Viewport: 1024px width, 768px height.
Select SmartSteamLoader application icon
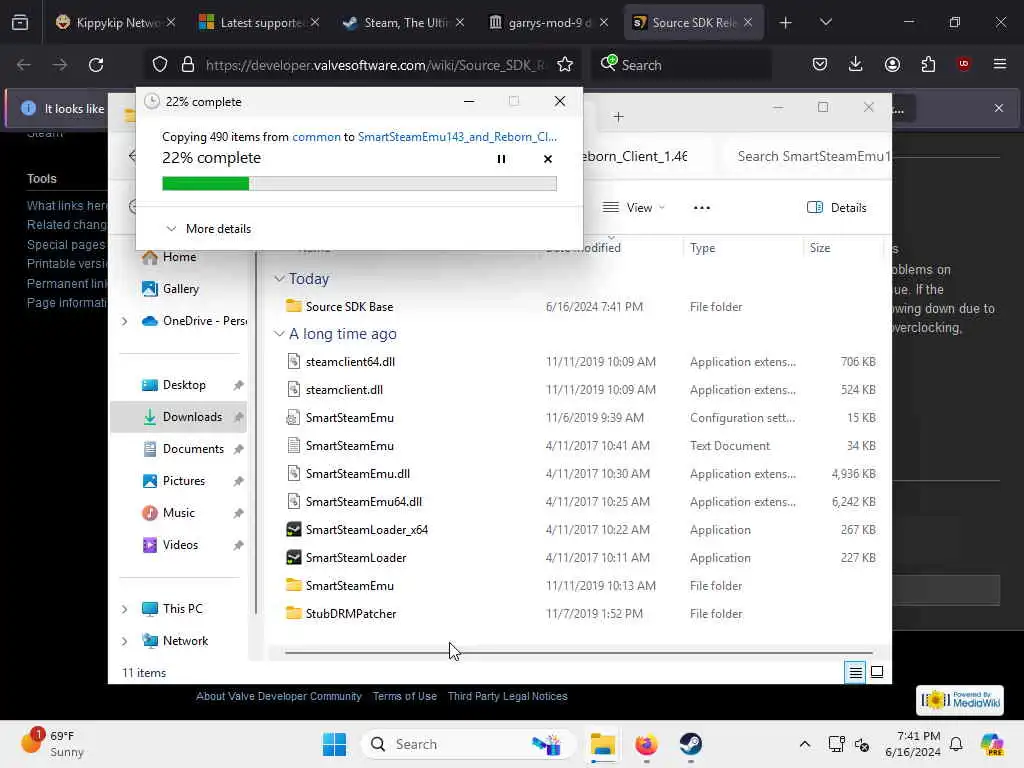(x=294, y=558)
